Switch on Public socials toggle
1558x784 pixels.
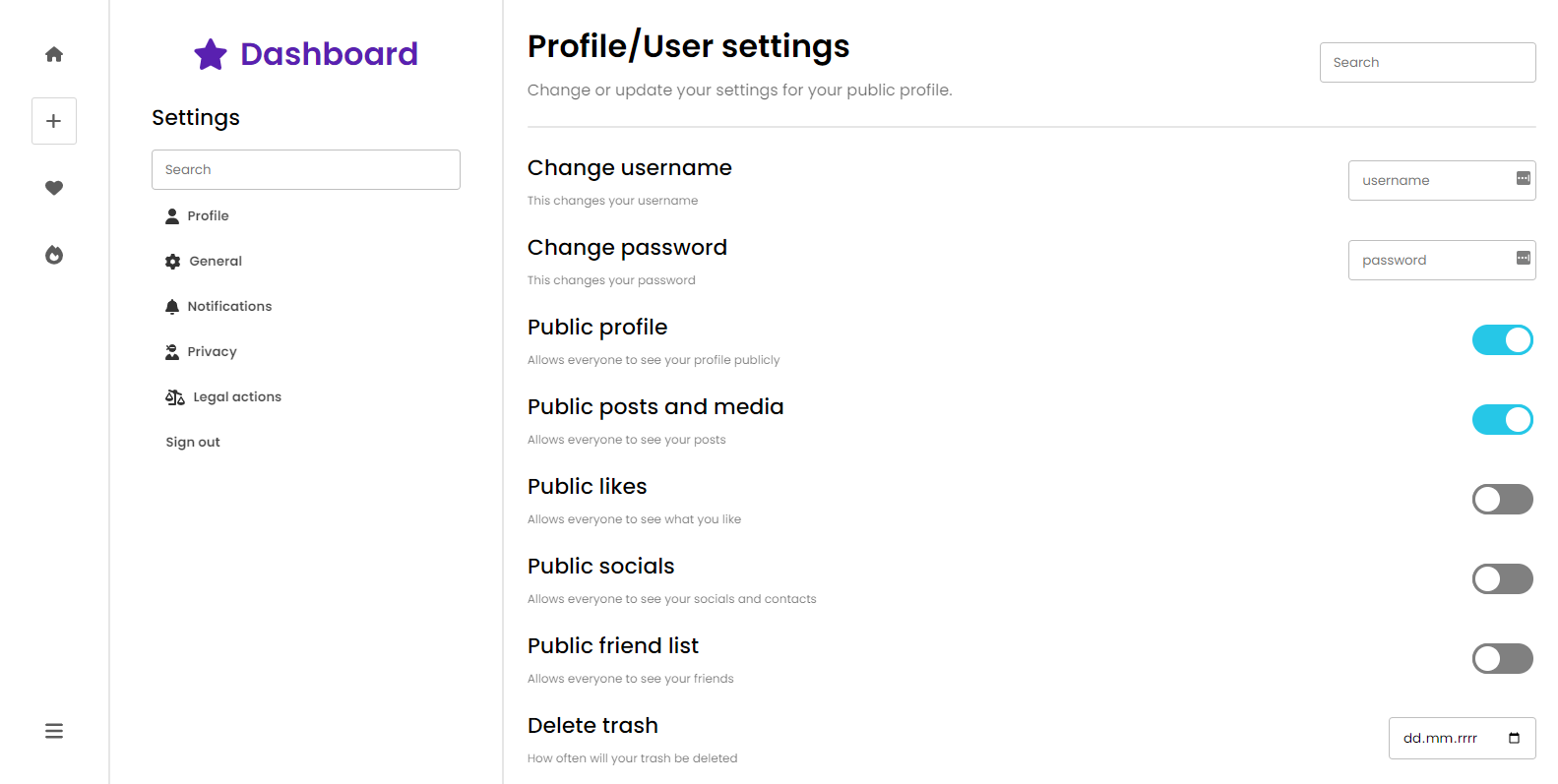1502,579
